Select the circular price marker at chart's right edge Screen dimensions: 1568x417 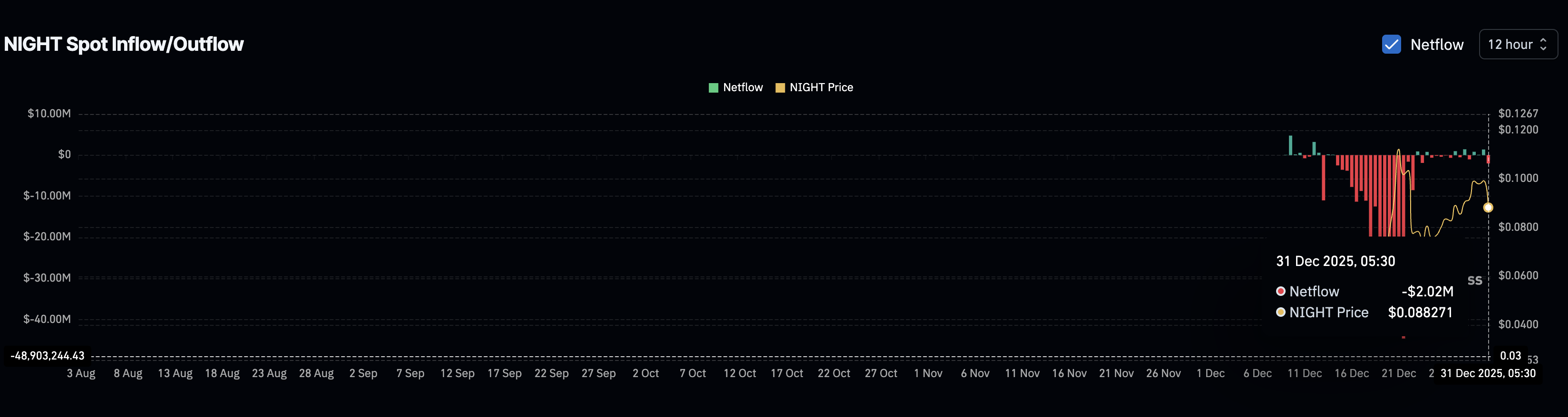tap(1487, 207)
